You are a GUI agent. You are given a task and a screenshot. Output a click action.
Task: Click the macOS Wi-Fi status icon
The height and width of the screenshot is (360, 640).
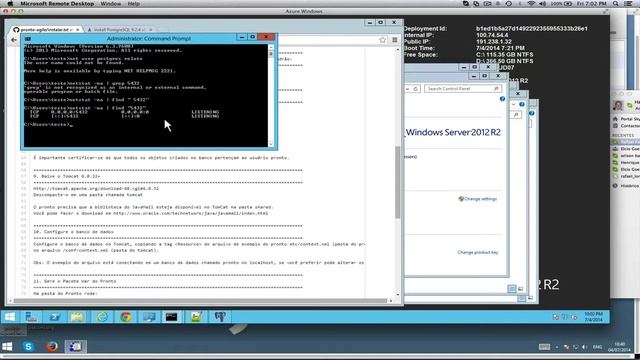click(x=531, y=4)
